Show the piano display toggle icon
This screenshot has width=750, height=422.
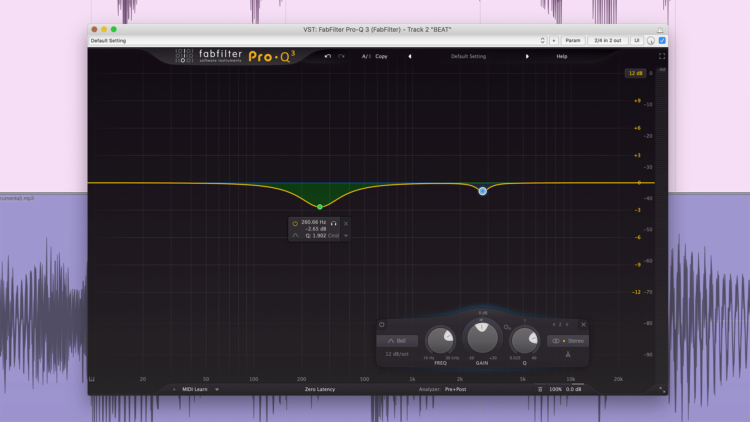92,379
